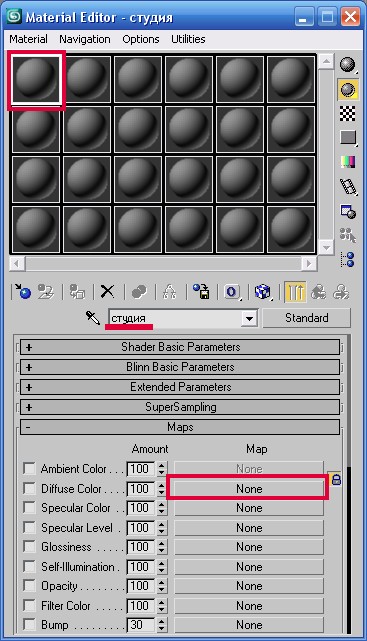Collapse the Maps rollout

pos(180,427)
